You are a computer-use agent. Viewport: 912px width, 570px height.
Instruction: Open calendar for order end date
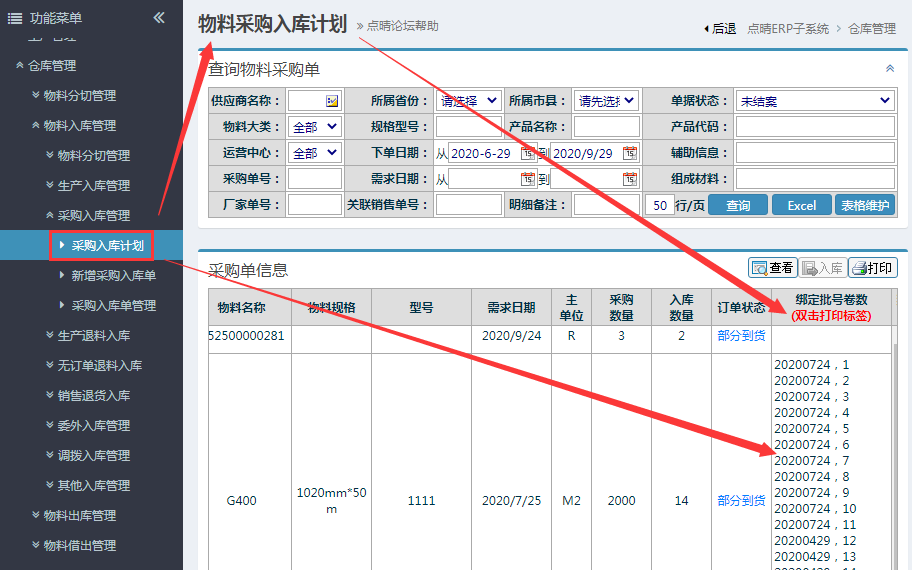(x=629, y=153)
